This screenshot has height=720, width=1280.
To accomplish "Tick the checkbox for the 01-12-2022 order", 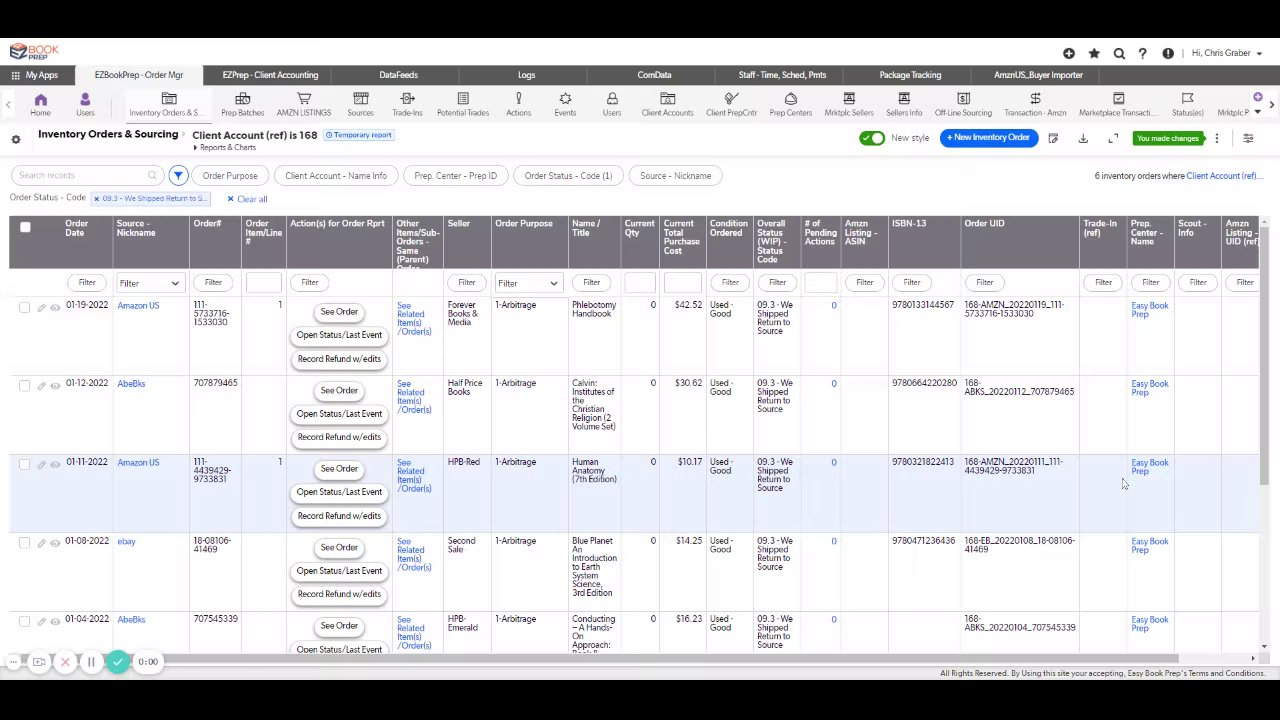I will tap(25, 385).
